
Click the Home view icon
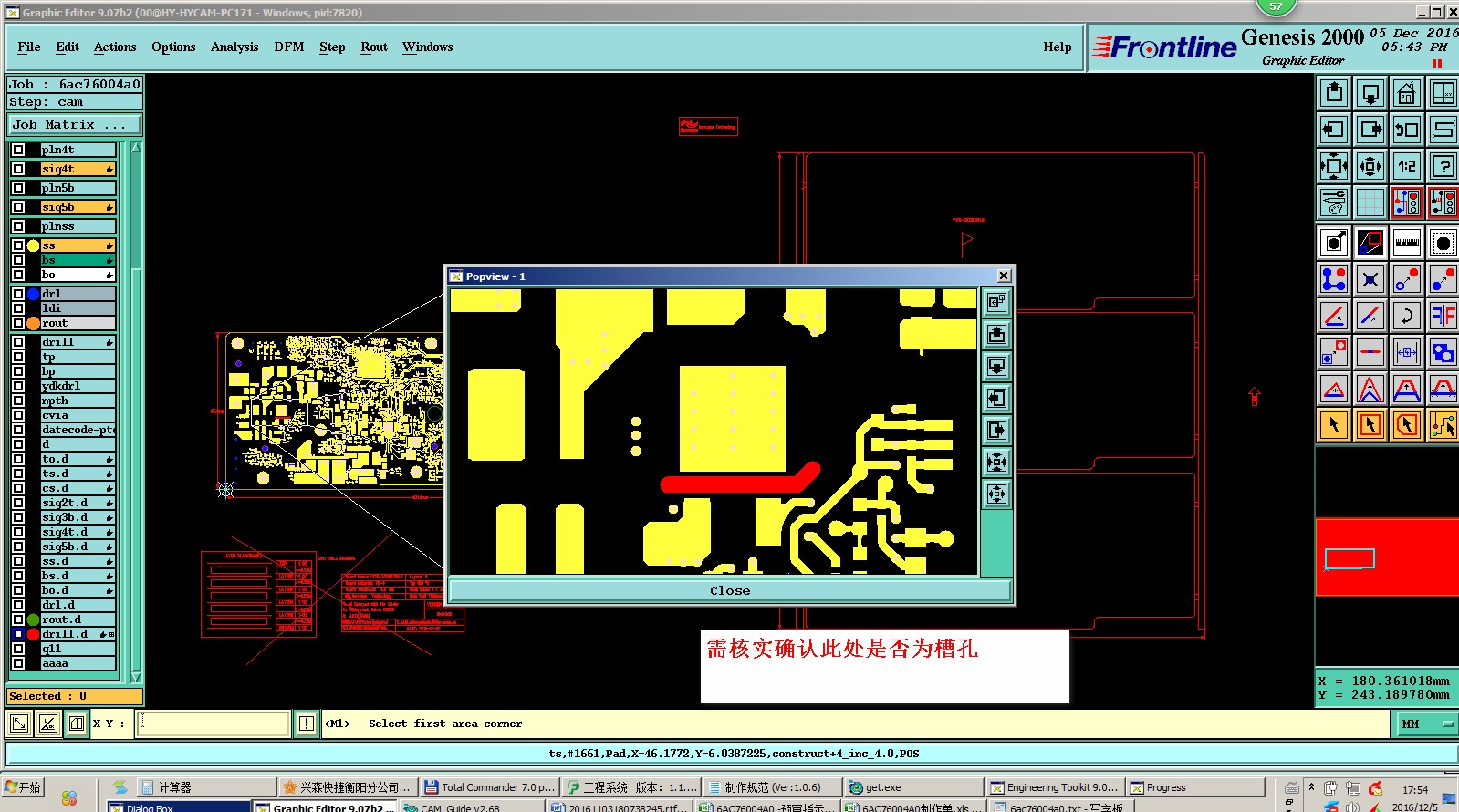click(1406, 93)
